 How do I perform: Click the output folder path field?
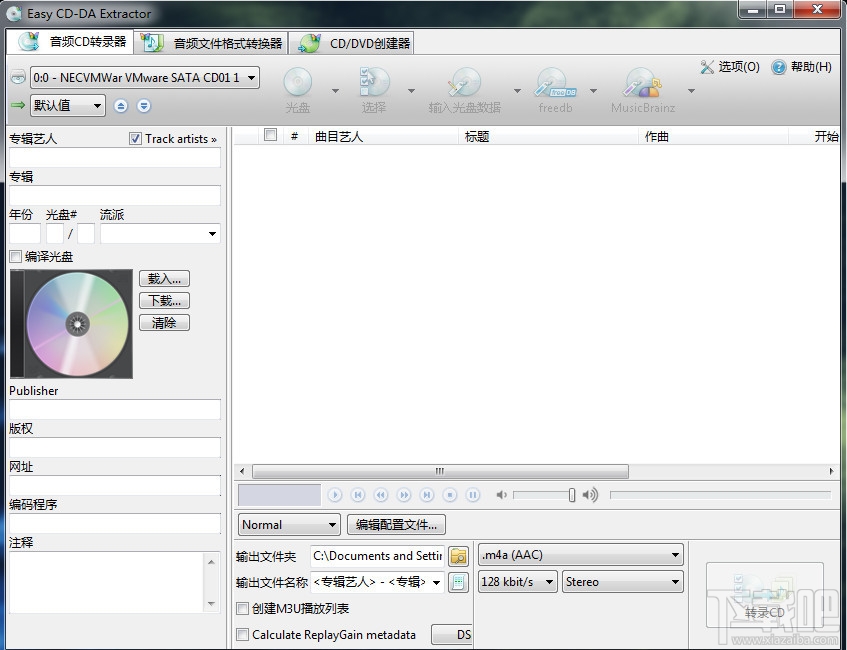pyautogui.click(x=377, y=555)
